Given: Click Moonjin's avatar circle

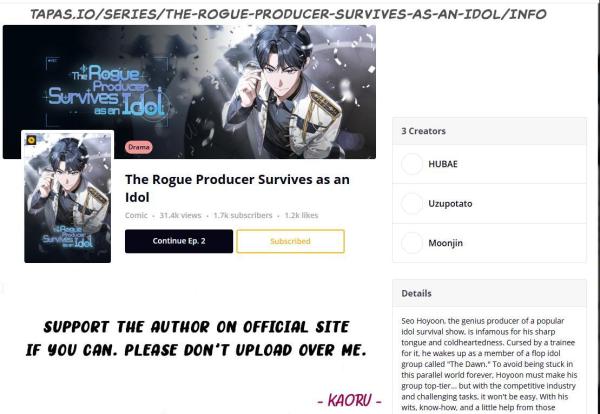Looking at the screenshot, I should 412,243.
